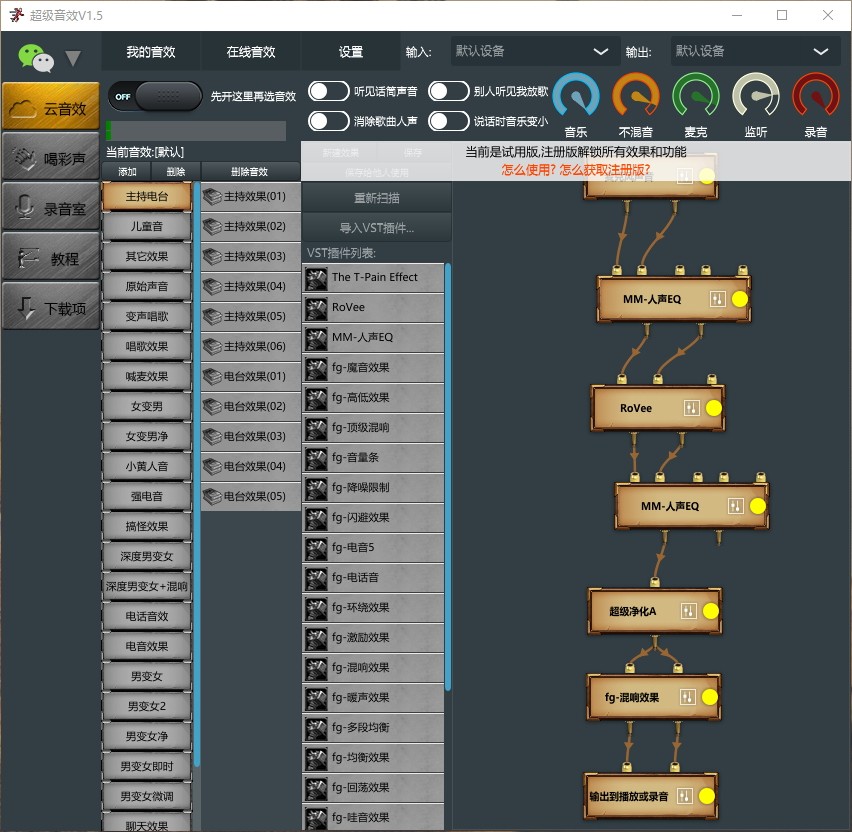Choose MM-人声EQ plugin in list
This screenshot has width=852, height=832.
[373, 337]
